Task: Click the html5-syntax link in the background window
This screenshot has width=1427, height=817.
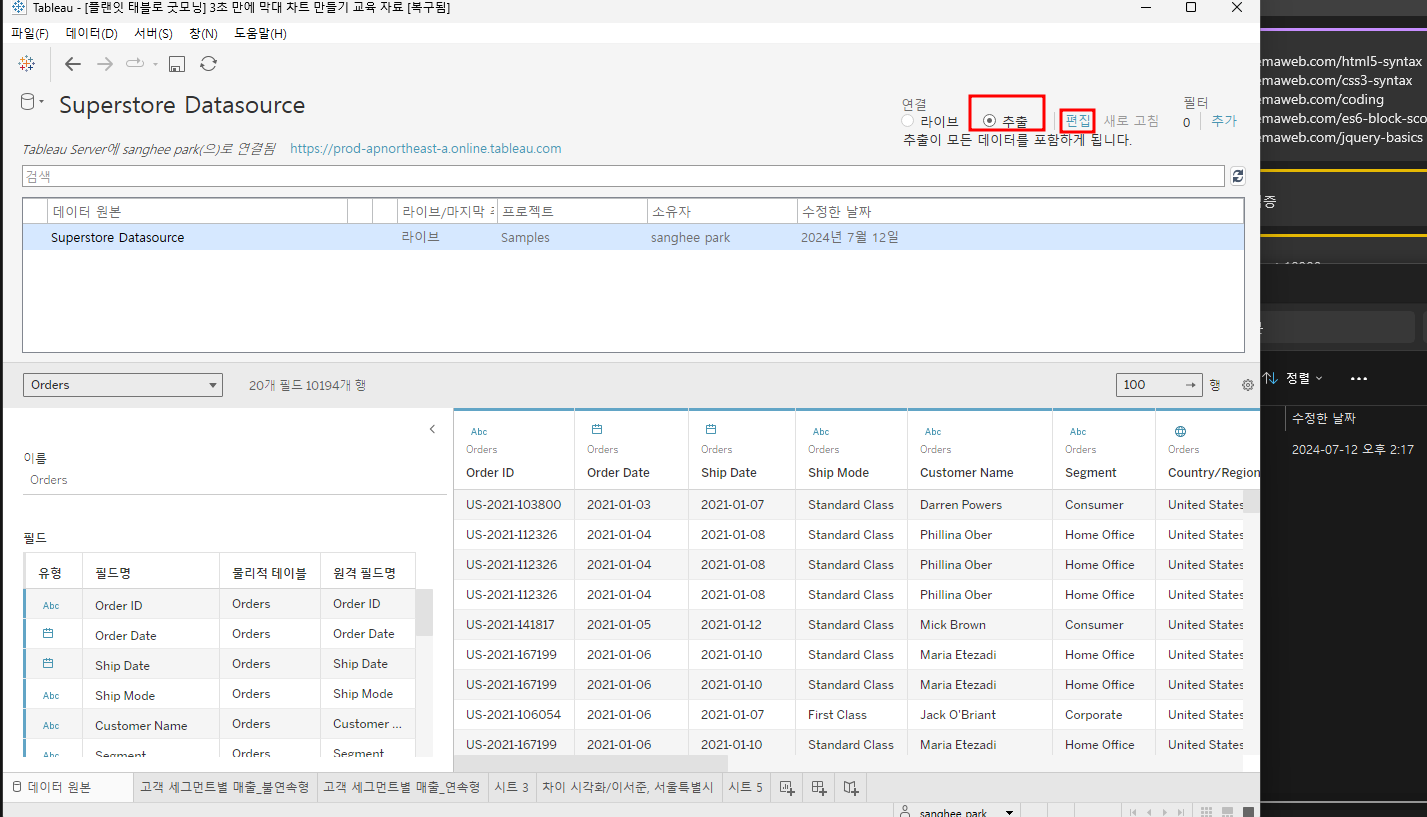Action: pos(1342,62)
